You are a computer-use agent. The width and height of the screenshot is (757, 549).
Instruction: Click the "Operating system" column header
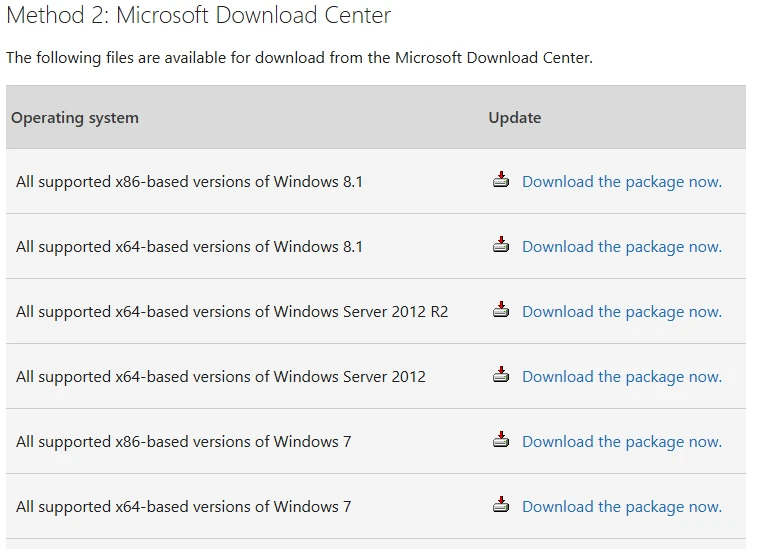(x=75, y=118)
